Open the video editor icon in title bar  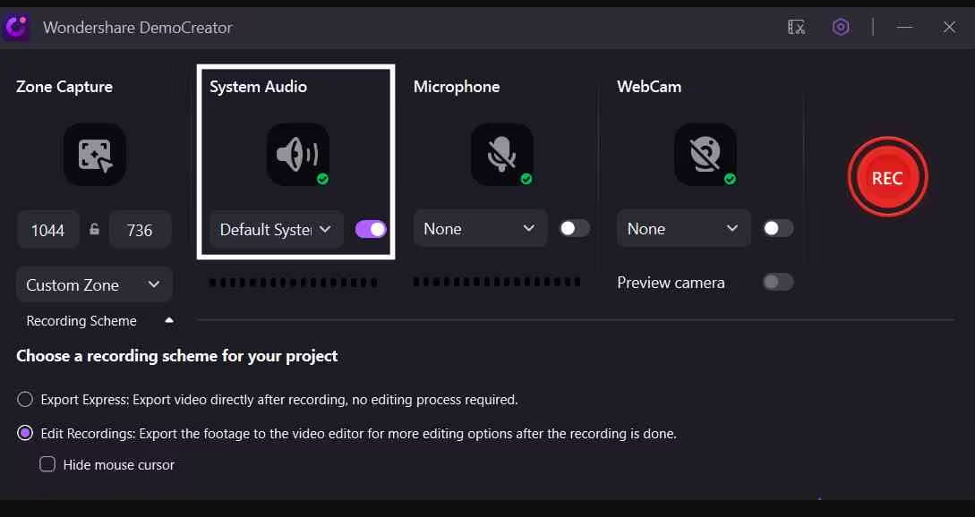click(796, 27)
